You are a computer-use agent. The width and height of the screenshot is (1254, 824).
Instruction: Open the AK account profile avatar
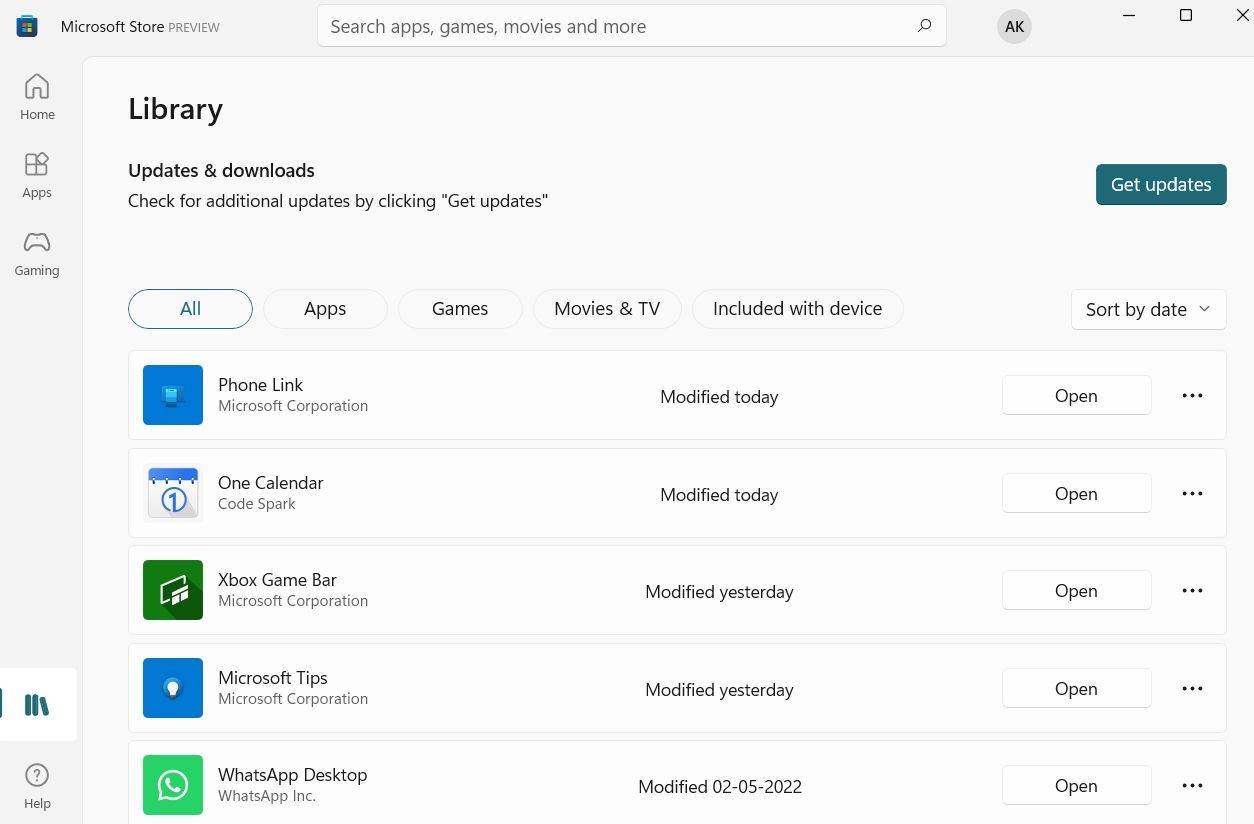tap(1014, 27)
